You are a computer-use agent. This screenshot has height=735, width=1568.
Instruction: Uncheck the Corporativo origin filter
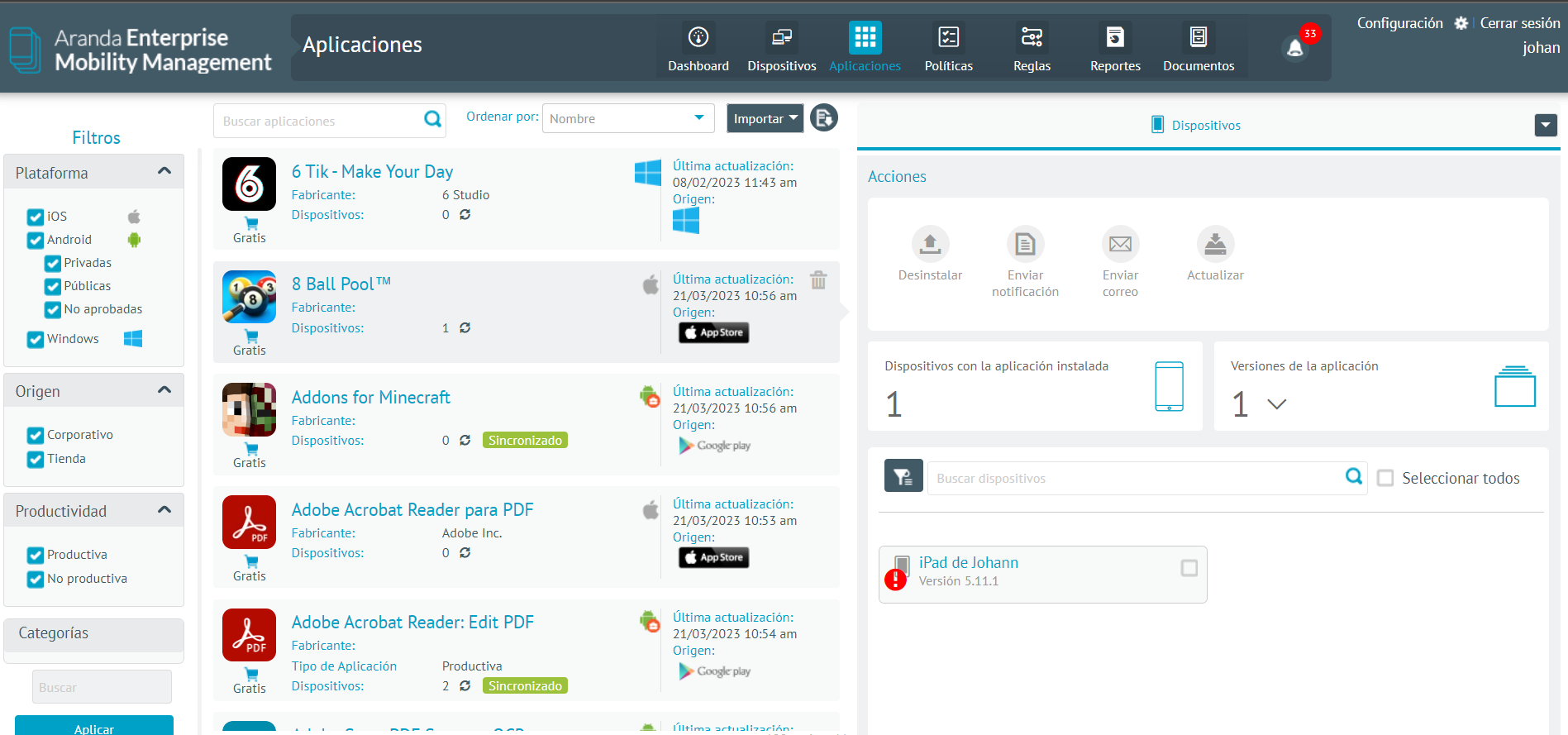click(36, 436)
